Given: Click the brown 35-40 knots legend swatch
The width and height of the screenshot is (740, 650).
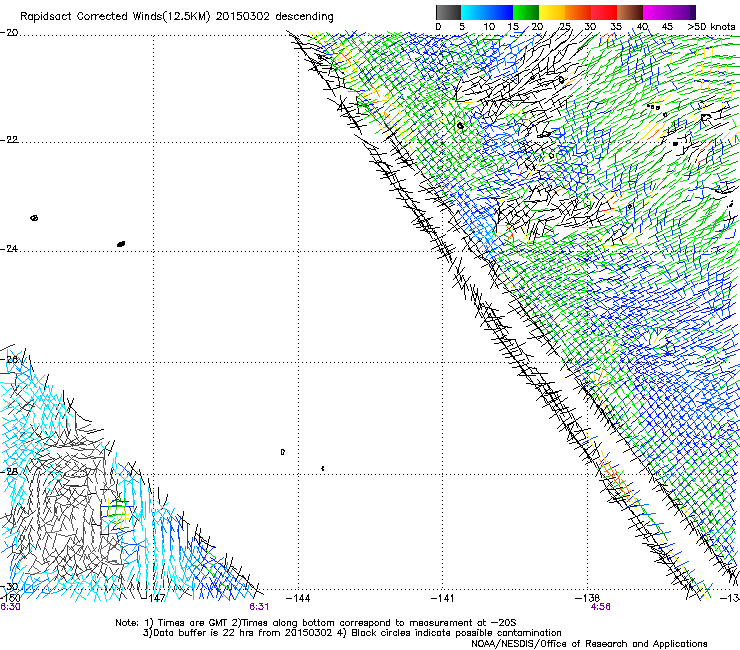Looking at the screenshot, I should pyautogui.click(x=630, y=12).
